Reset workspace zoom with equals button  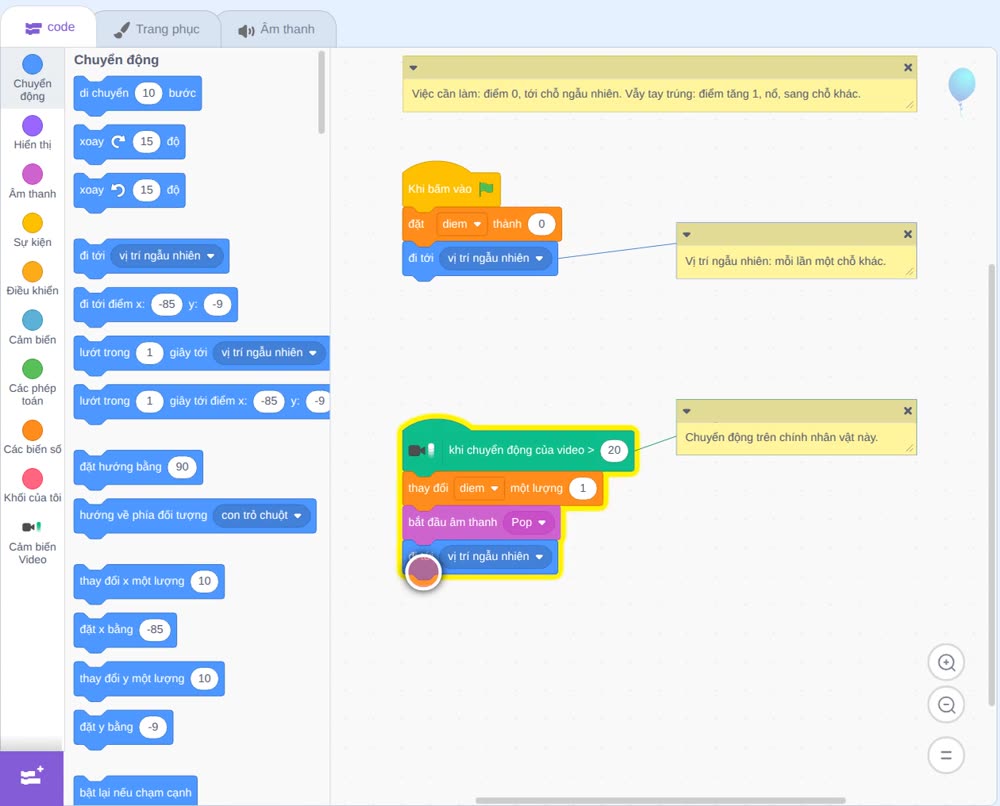946,756
